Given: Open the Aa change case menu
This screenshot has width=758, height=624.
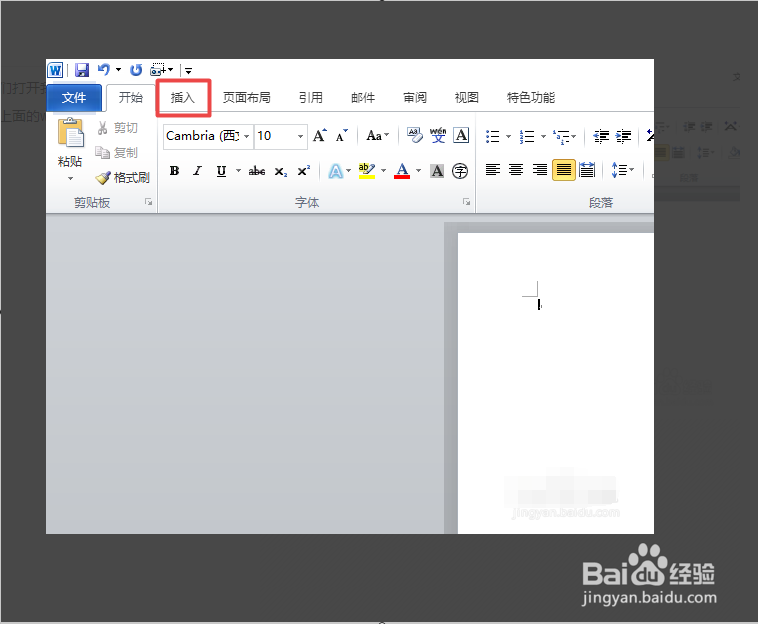Looking at the screenshot, I should click(377, 136).
